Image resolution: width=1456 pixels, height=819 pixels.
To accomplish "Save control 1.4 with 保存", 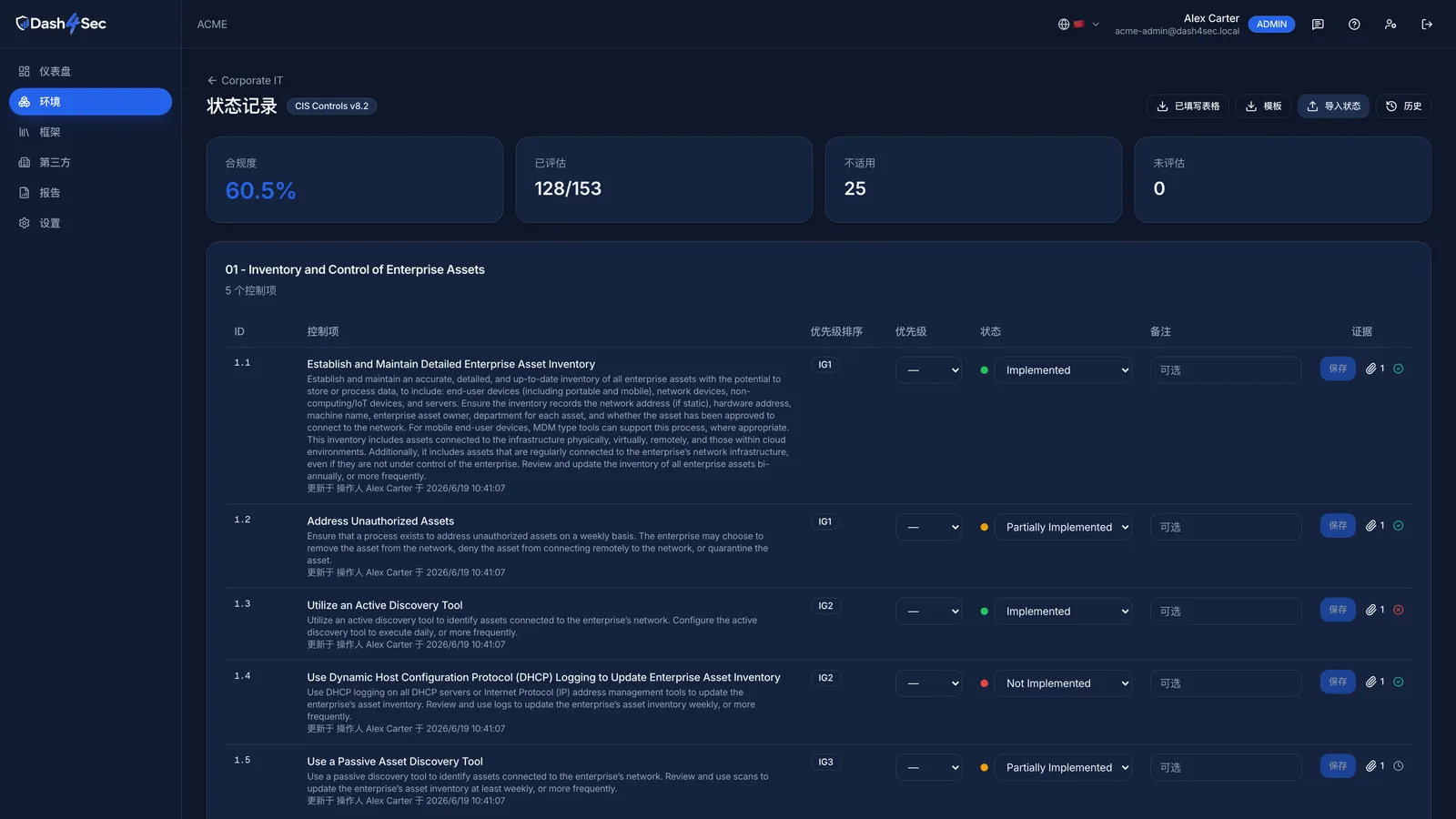I will [x=1338, y=682].
